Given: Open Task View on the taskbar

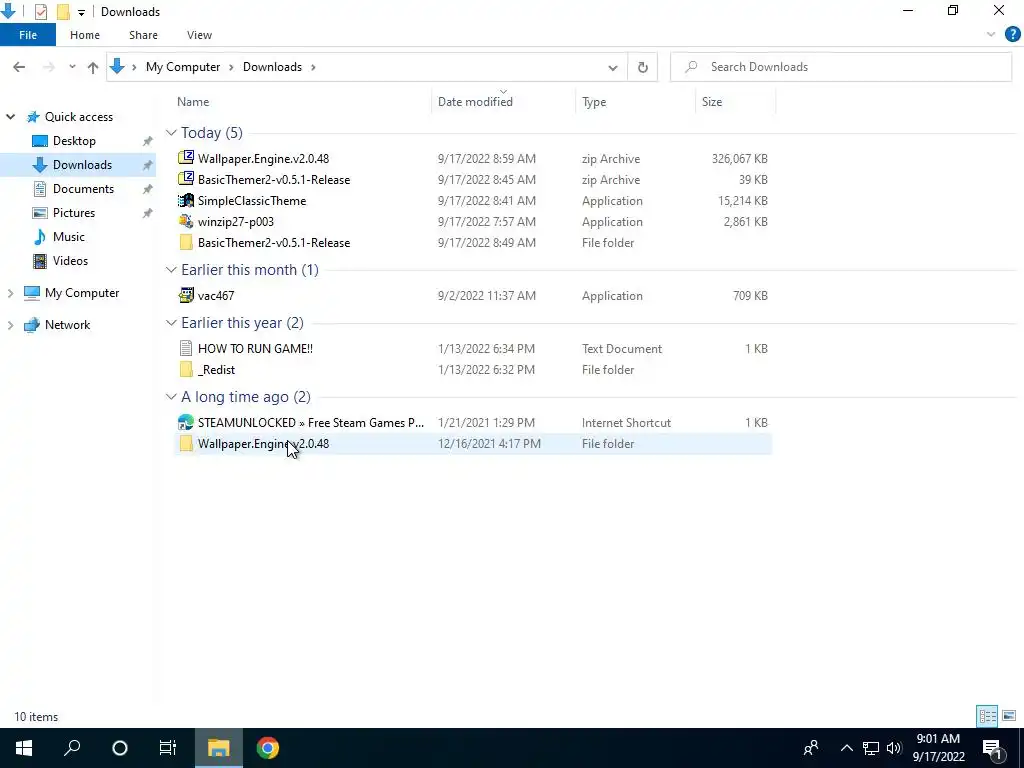Looking at the screenshot, I should coord(168,748).
